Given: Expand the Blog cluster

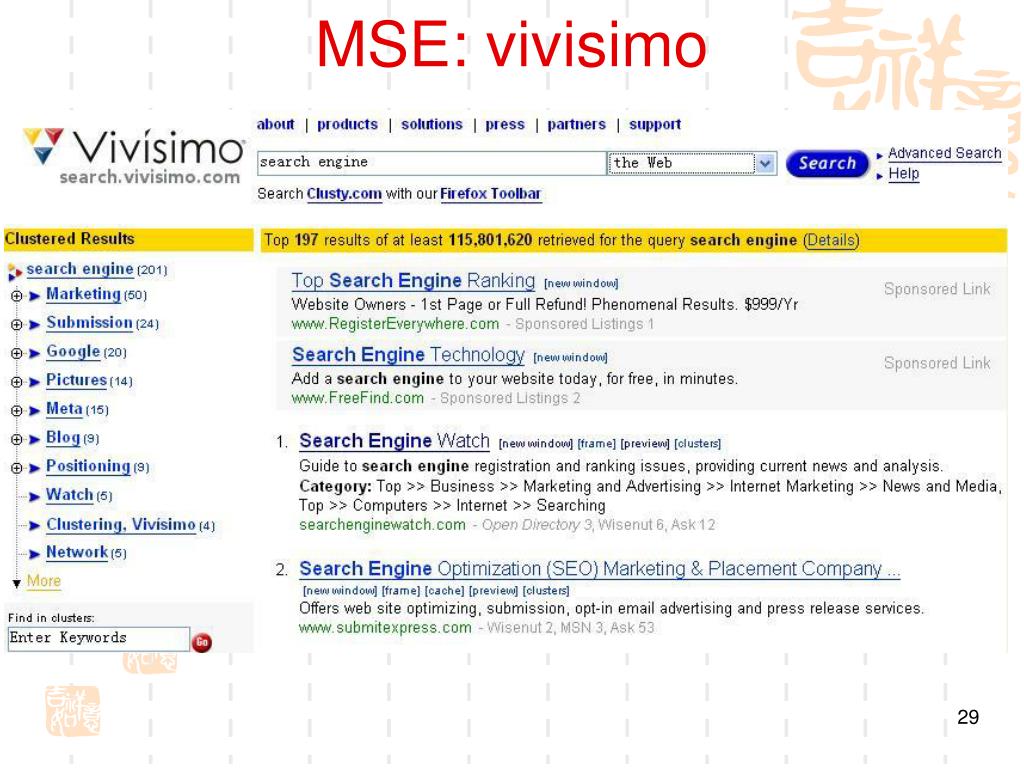Looking at the screenshot, I should (x=17, y=440).
